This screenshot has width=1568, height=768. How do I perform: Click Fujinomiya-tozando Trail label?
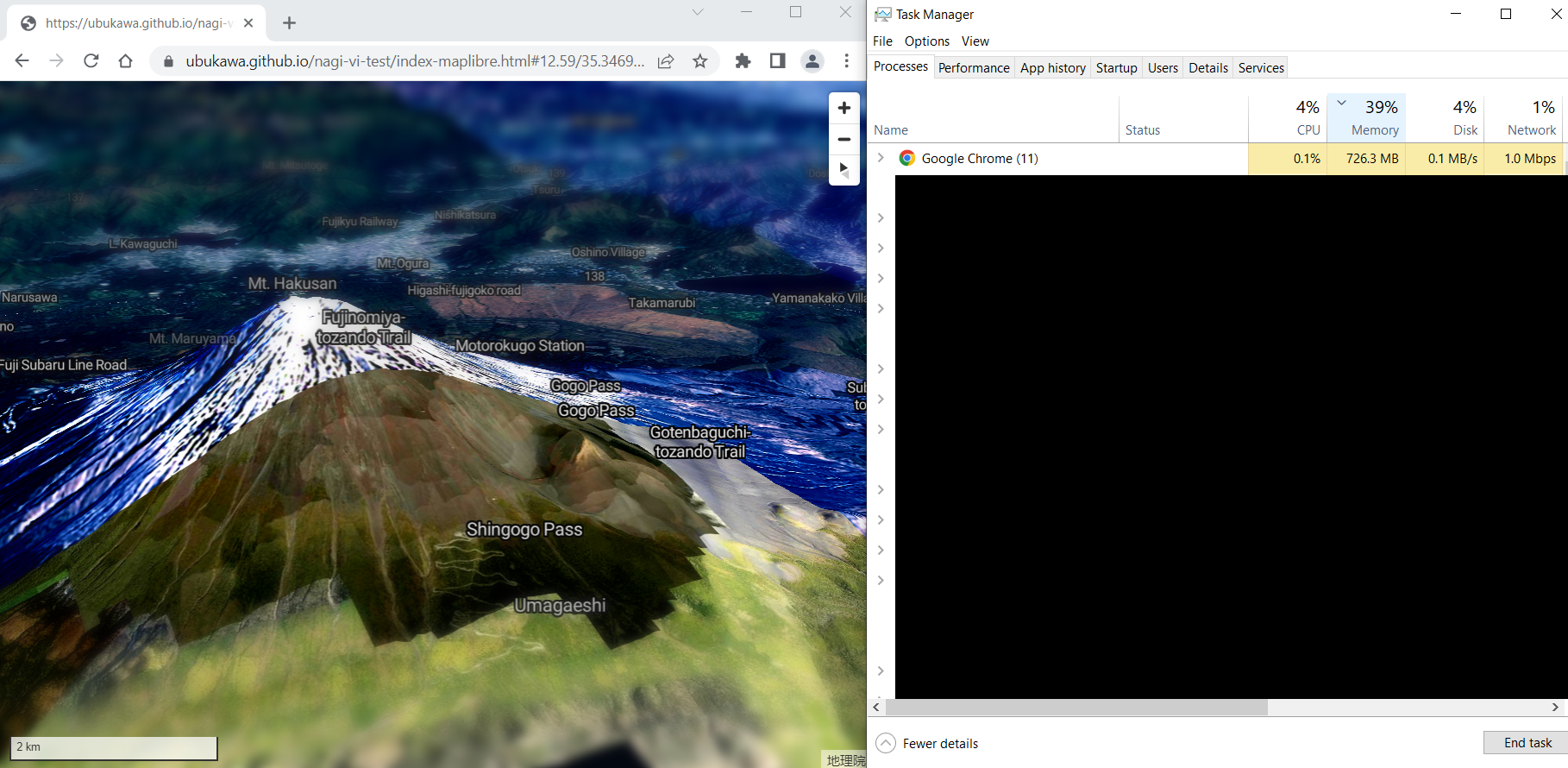(364, 327)
